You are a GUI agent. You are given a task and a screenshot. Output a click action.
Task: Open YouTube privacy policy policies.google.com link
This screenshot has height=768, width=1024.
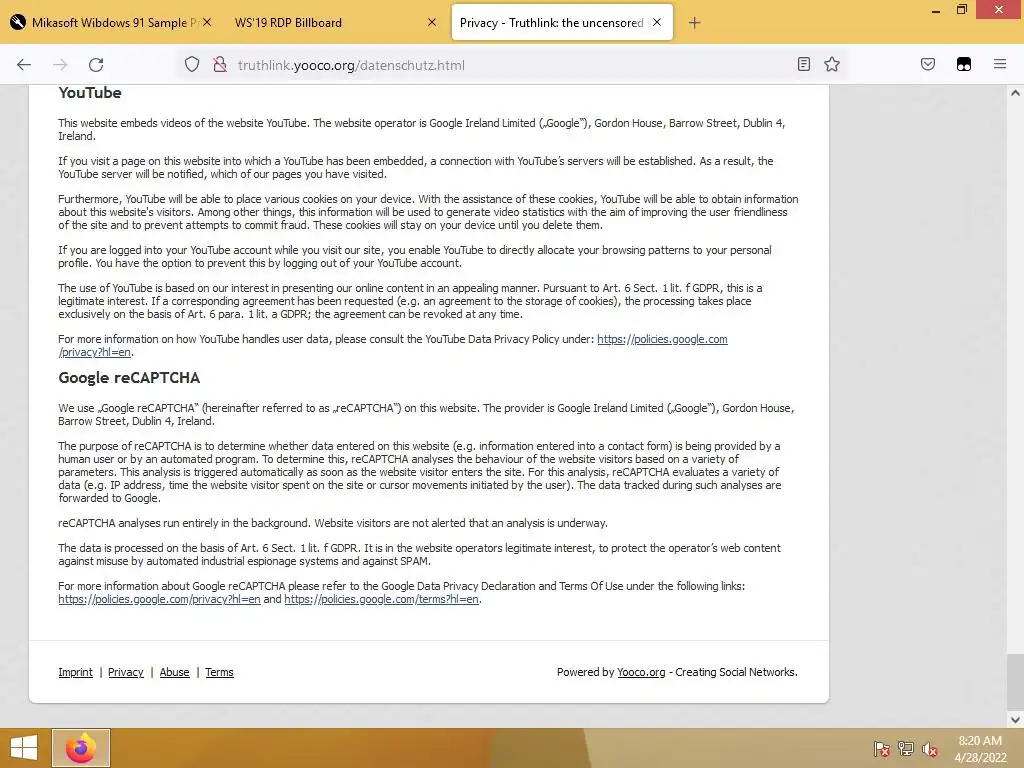662,339
